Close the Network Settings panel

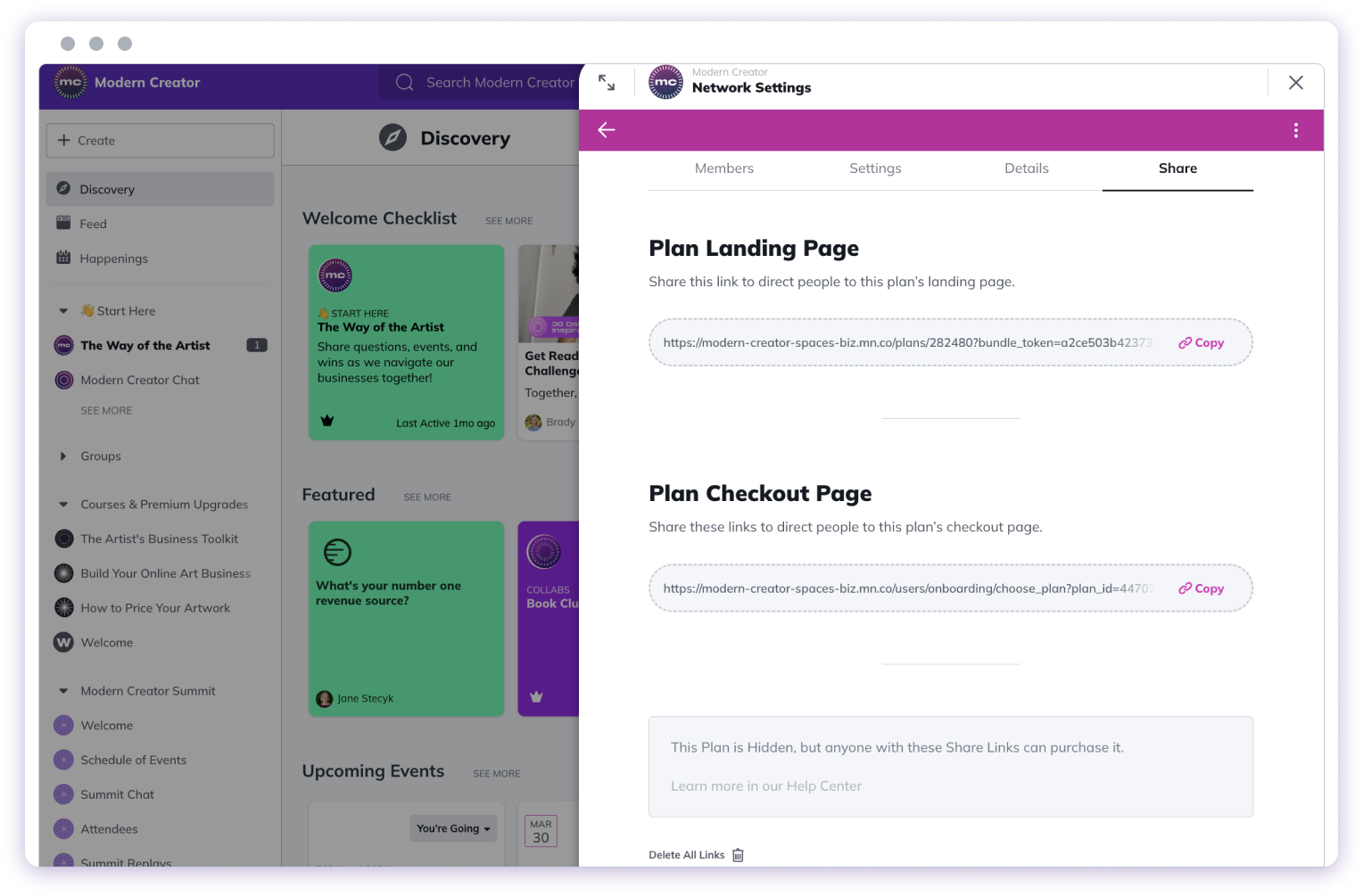(1296, 82)
